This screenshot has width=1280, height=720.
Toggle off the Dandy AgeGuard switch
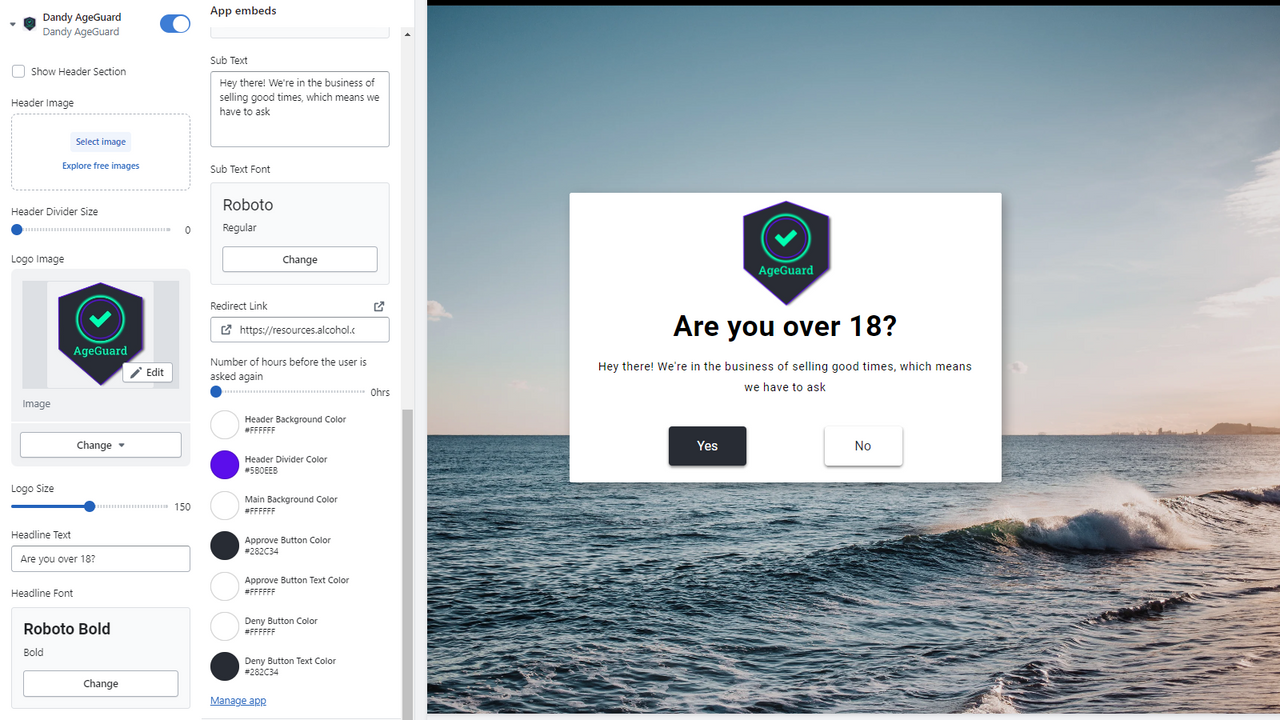pyautogui.click(x=175, y=24)
